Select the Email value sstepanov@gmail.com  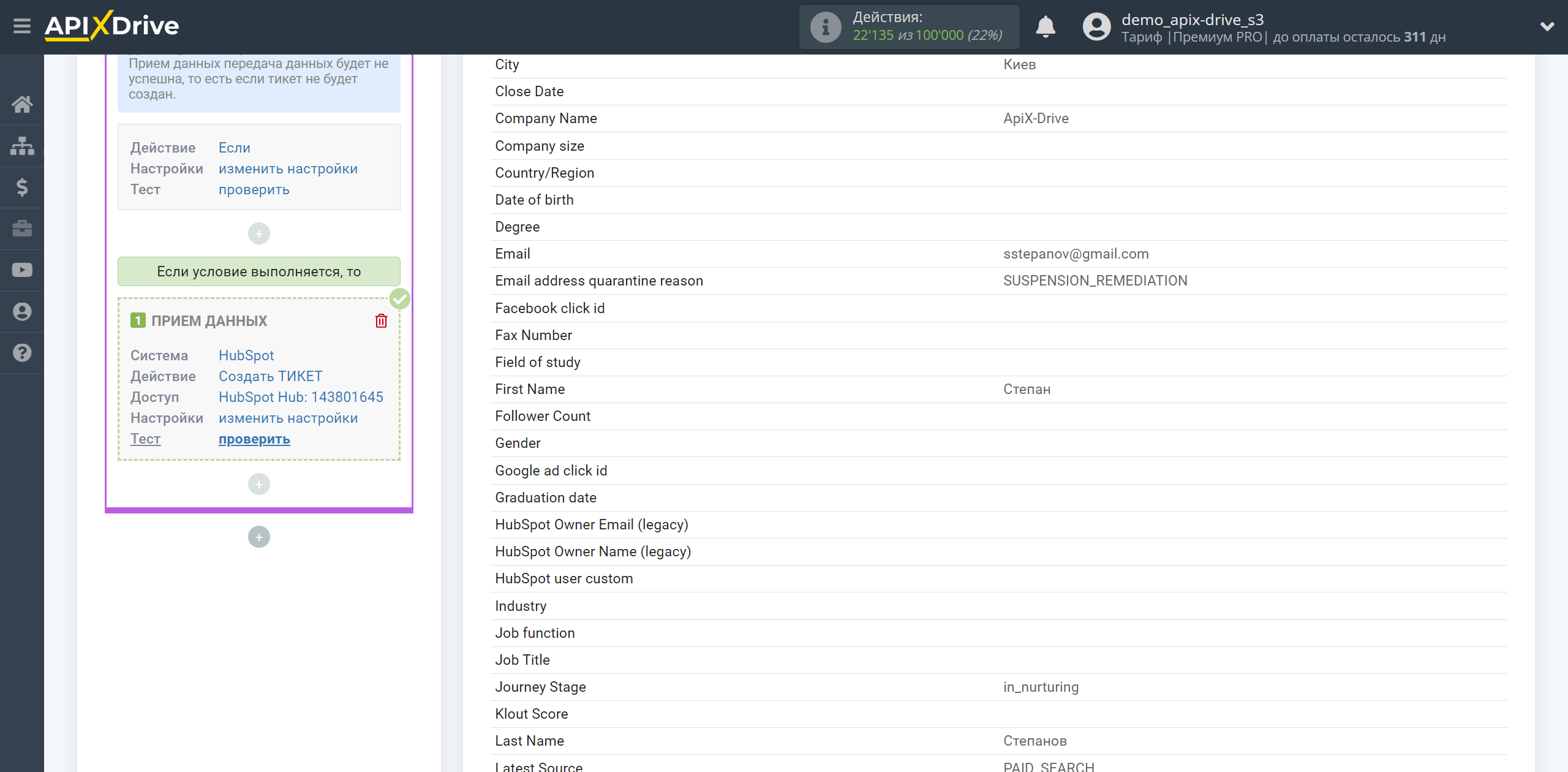1076,254
